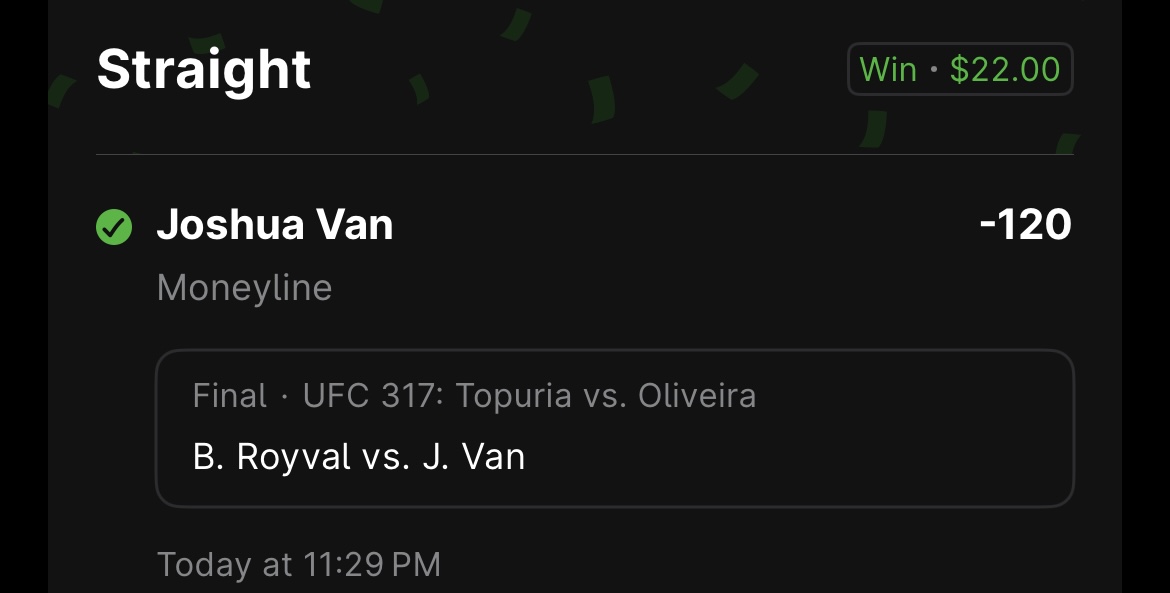The height and width of the screenshot is (593, 1170).
Task: Tap the green confetti piece below Win badge
Action: click(x=872, y=128)
